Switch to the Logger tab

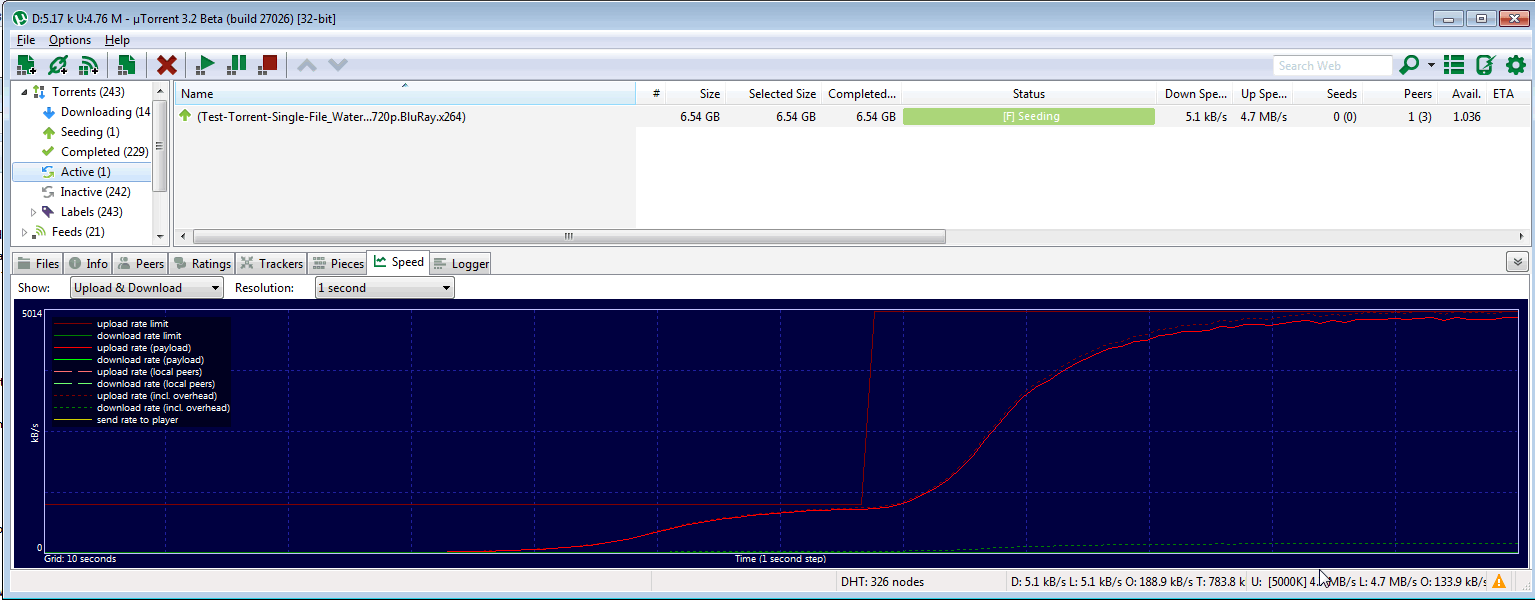click(x=461, y=263)
